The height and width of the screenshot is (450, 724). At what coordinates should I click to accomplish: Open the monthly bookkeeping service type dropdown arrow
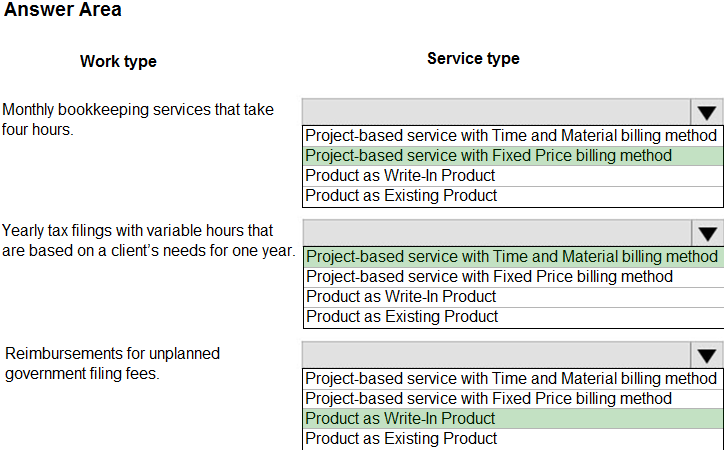tap(707, 112)
